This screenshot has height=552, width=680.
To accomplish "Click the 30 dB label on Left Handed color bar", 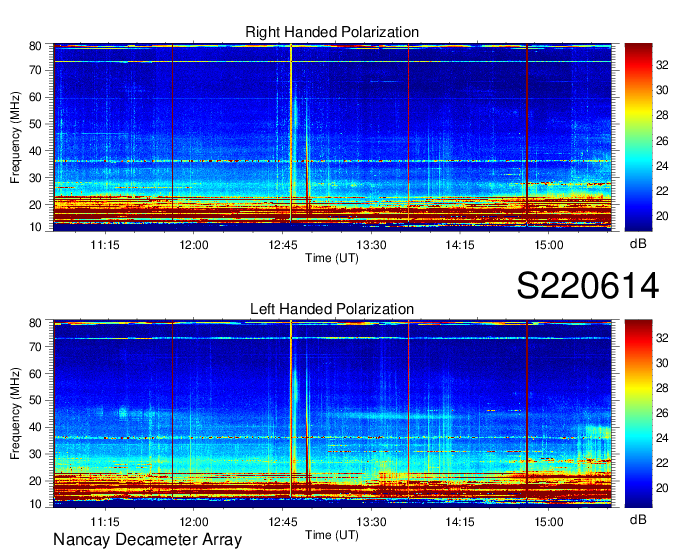I will (662, 363).
